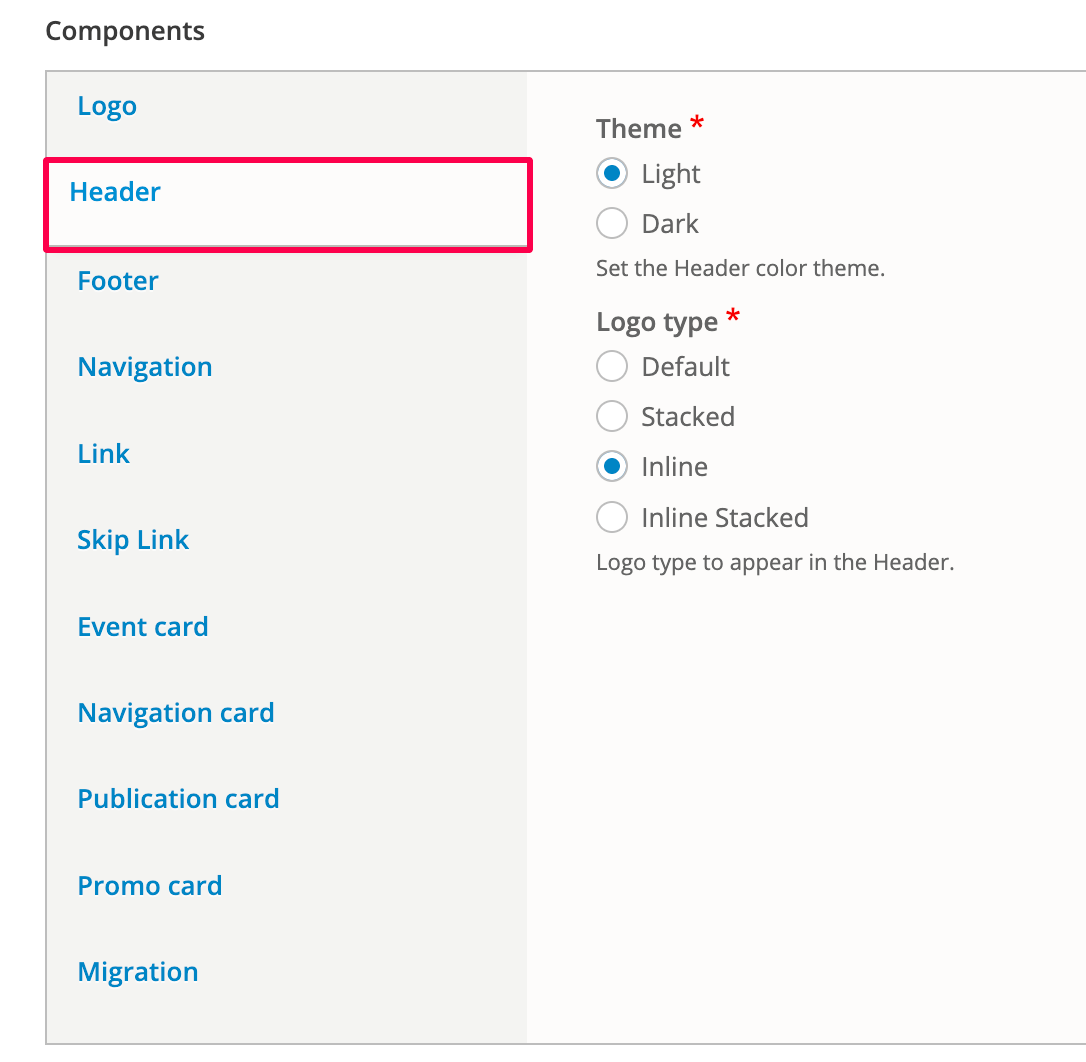Image resolution: width=1086 pixels, height=1062 pixels.
Task: Open the Logo vertical tab
Action: [x=107, y=106]
